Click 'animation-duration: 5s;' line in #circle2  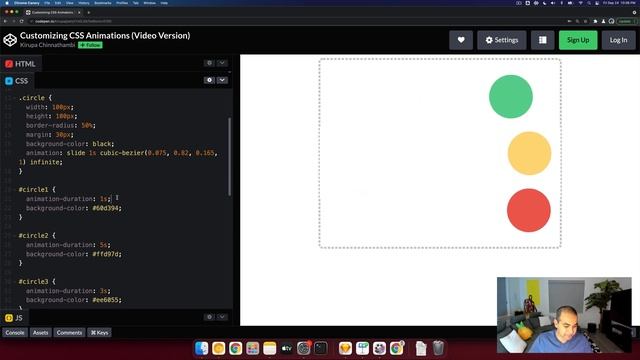[x=68, y=245]
